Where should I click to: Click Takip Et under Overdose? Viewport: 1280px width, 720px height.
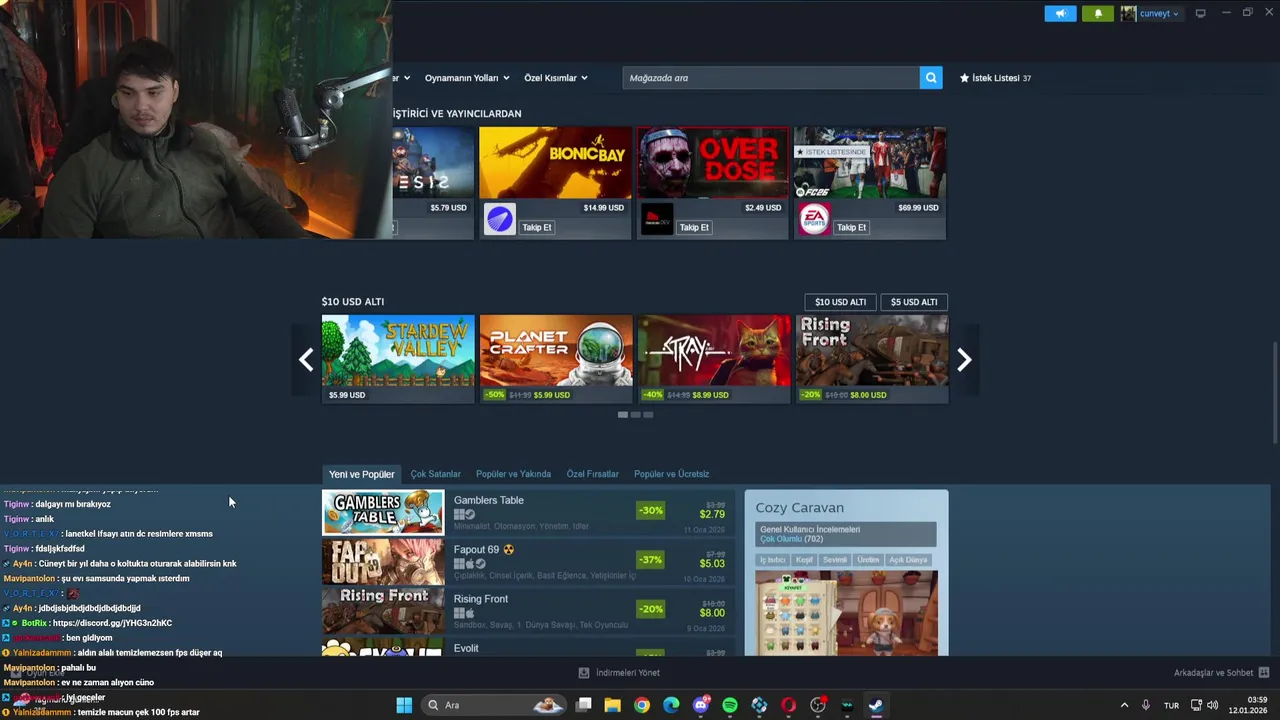click(694, 227)
